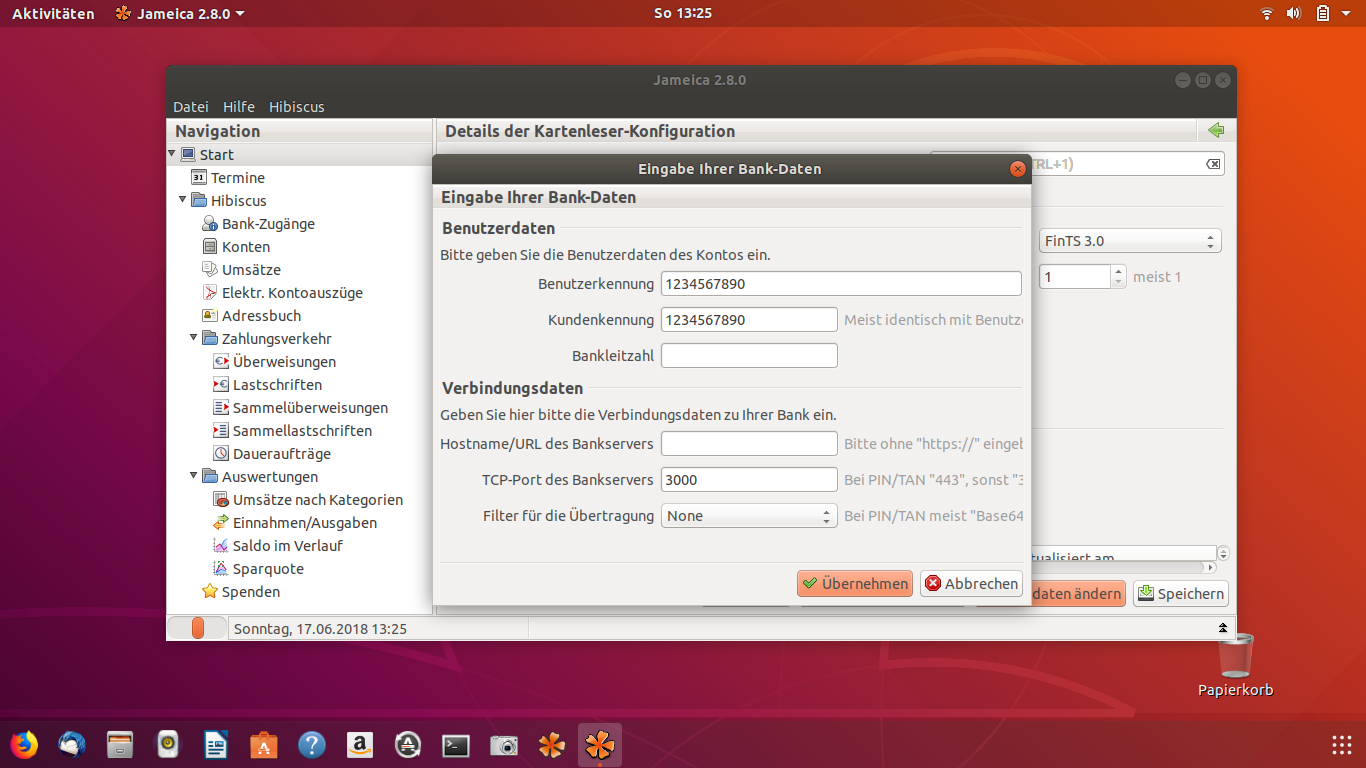Click the green back arrow icon
1366x768 pixels.
point(1216,131)
